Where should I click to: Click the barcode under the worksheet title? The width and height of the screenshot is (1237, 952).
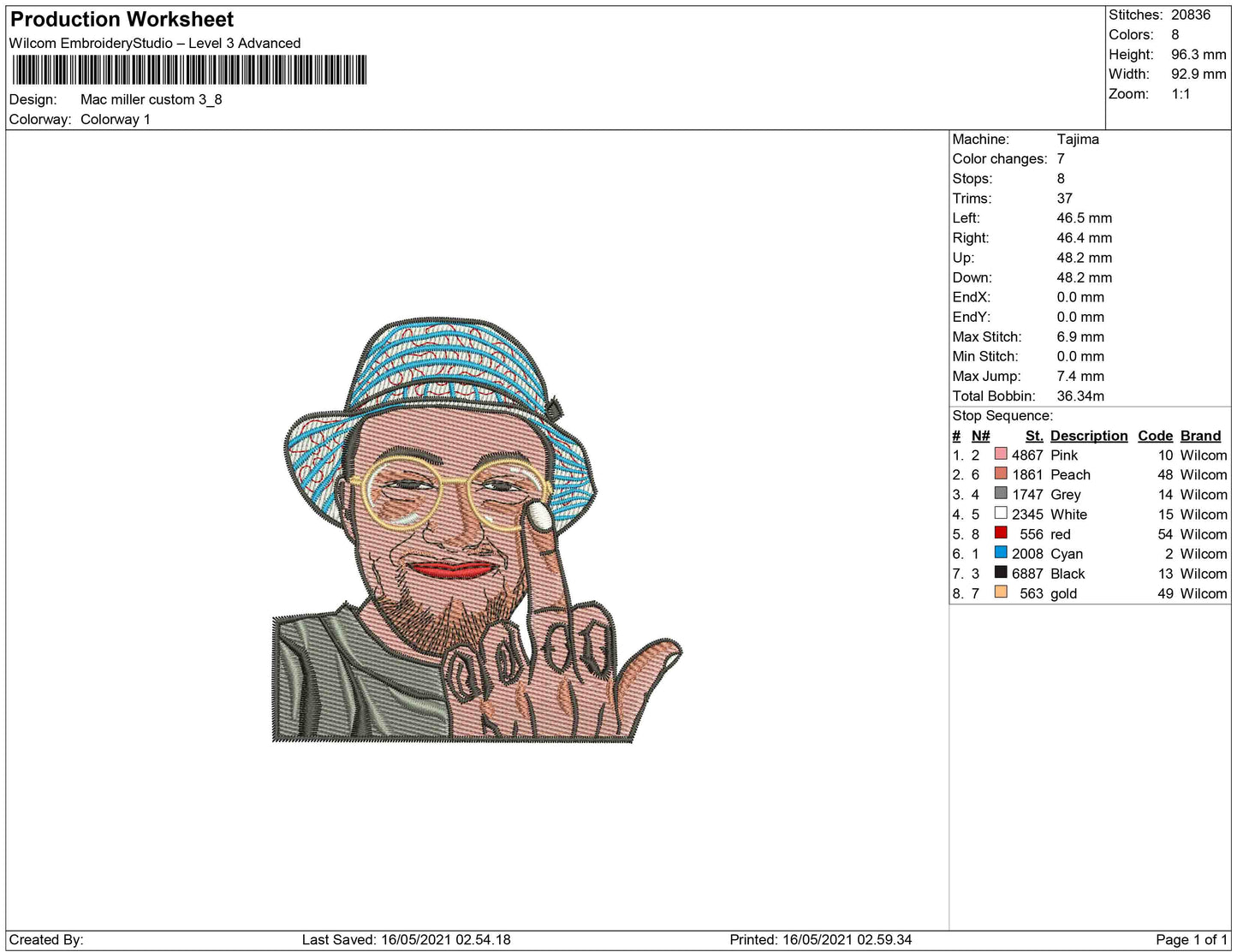pos(190,70)
